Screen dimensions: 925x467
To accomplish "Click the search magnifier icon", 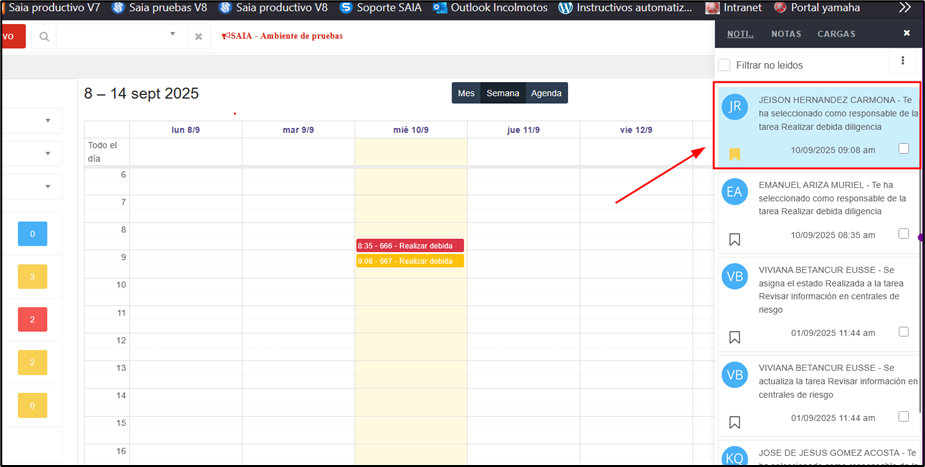I will pyautogui.click(x=44, y=36).
